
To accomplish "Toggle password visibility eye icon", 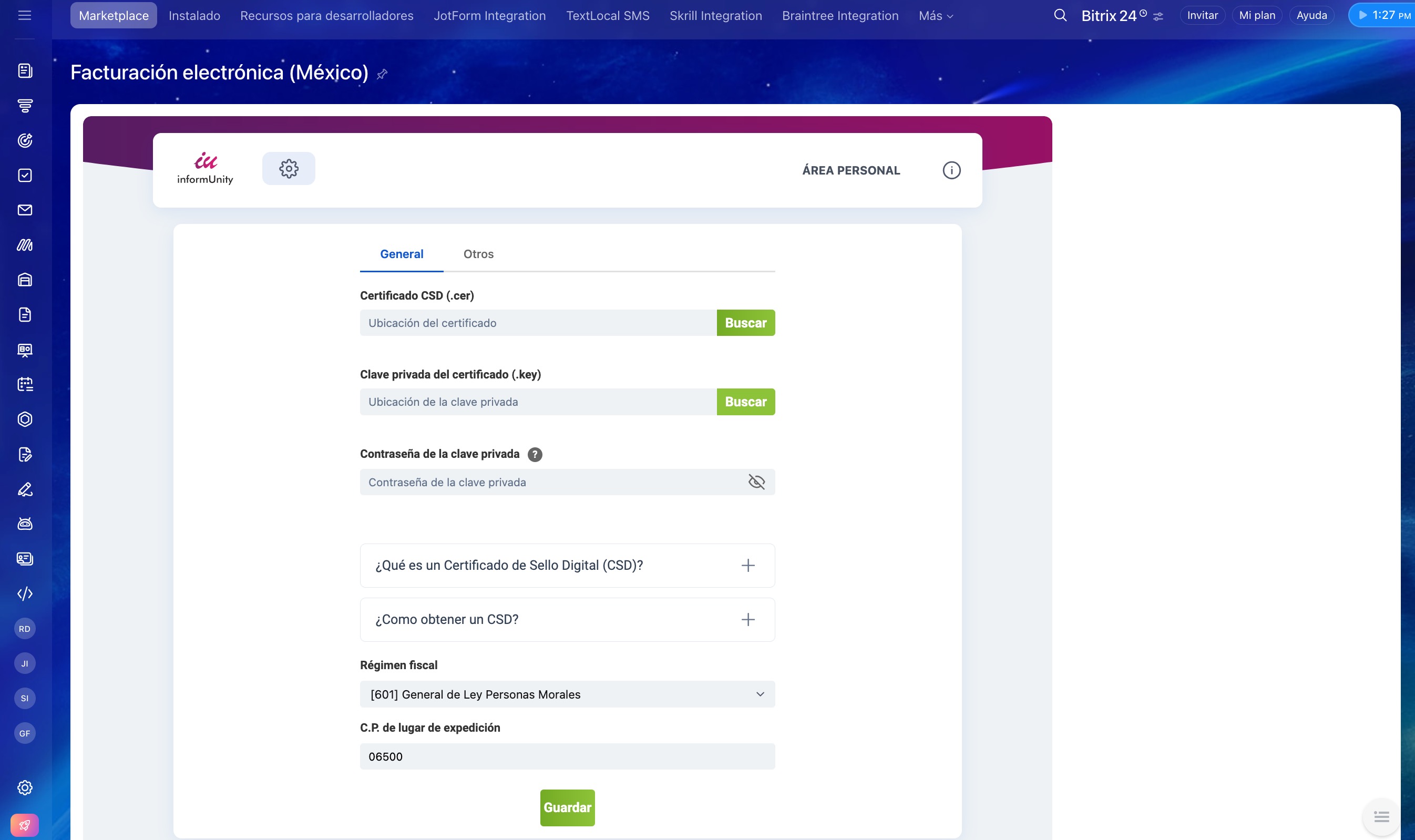I will tap(756, 482).
